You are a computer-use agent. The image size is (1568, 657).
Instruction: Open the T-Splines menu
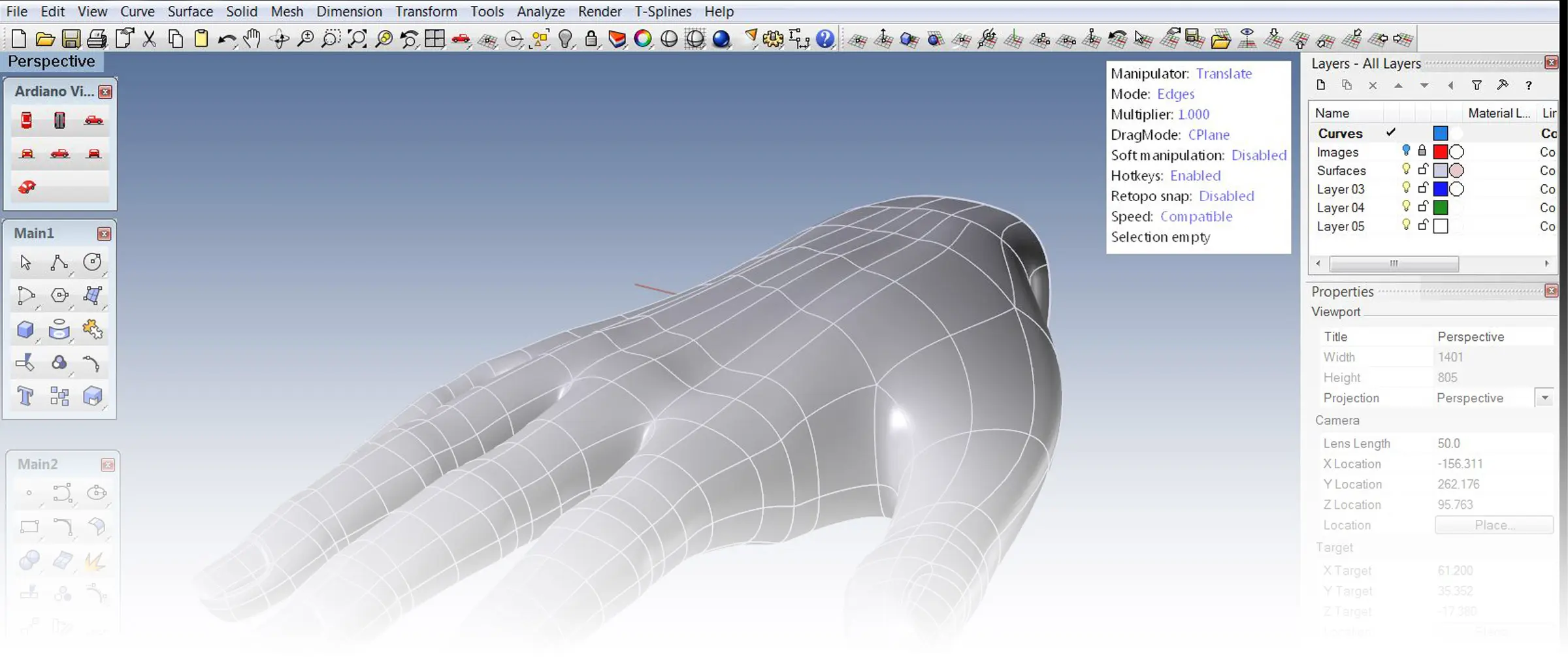(662, 12)
